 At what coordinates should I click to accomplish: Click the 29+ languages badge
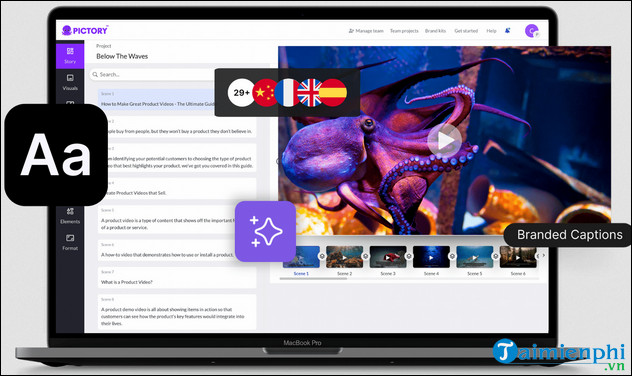tap(241, 93)
